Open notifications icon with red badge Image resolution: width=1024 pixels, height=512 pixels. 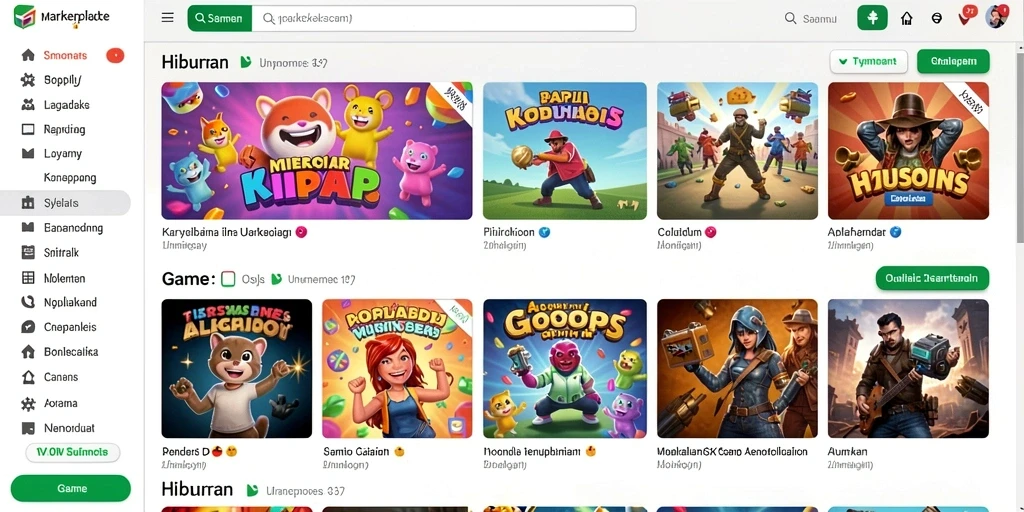click(967, 16)
